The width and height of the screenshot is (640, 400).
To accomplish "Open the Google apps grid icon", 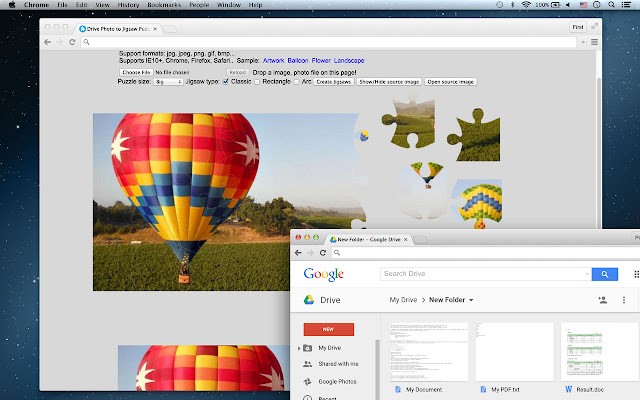I will click(637, 274).
